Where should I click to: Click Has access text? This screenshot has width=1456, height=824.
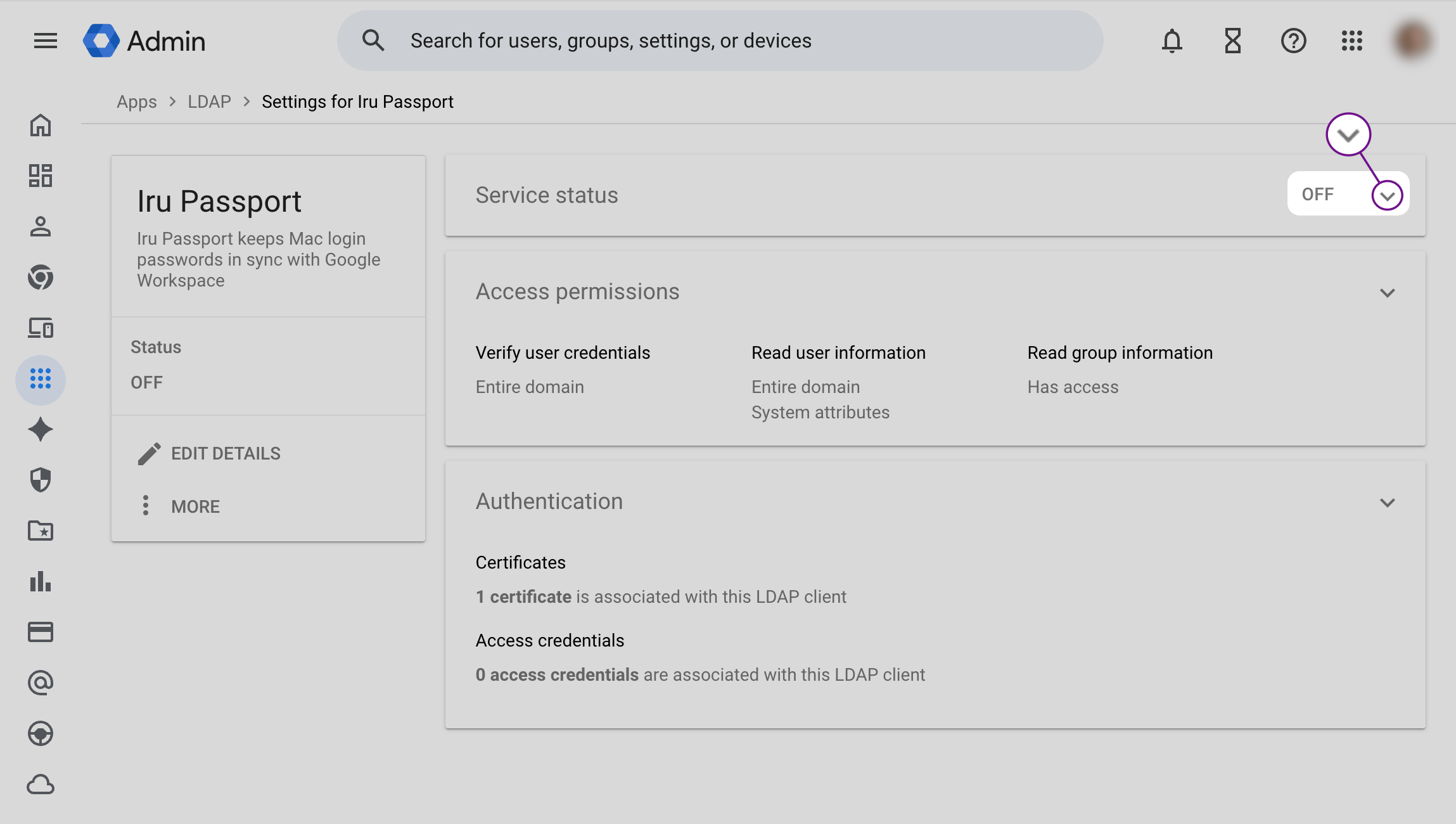[1073, 387]
